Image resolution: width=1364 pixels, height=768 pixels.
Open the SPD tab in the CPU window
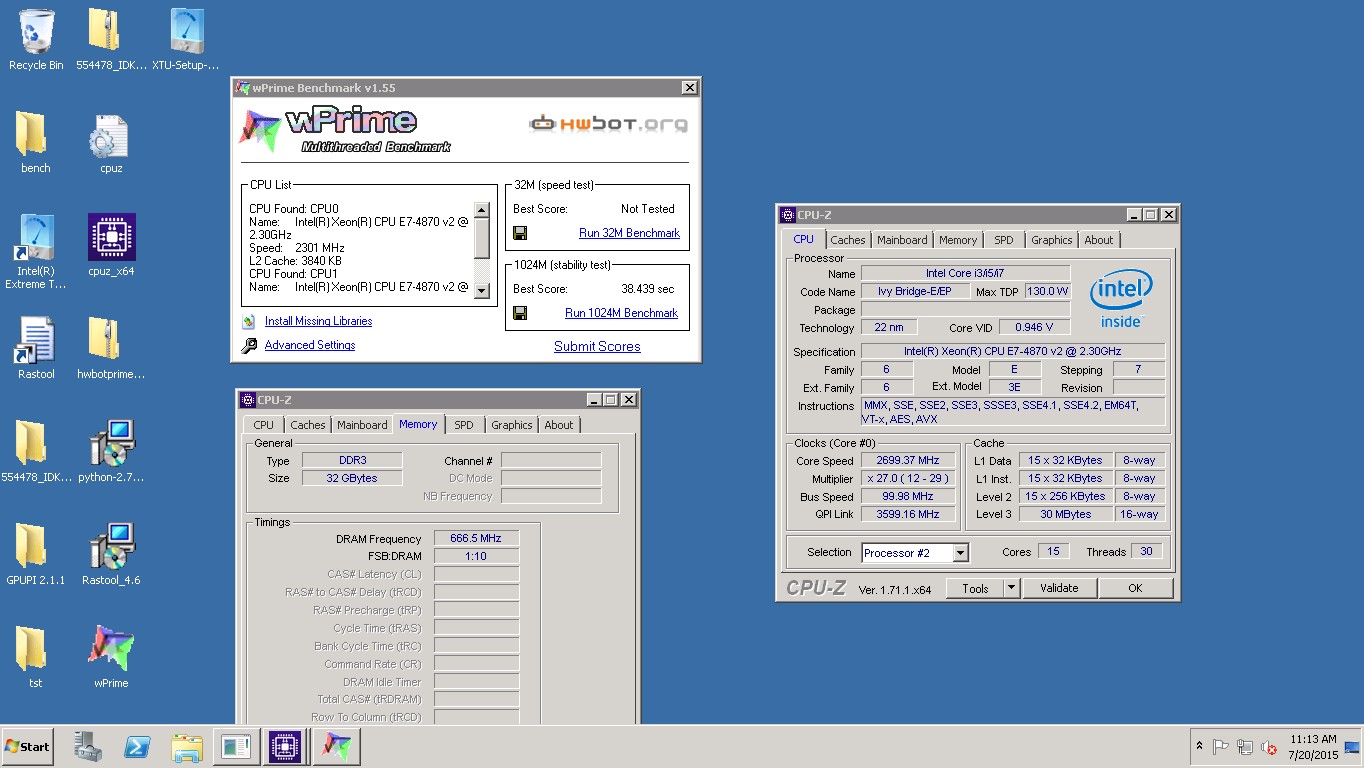coord(1003,240)
